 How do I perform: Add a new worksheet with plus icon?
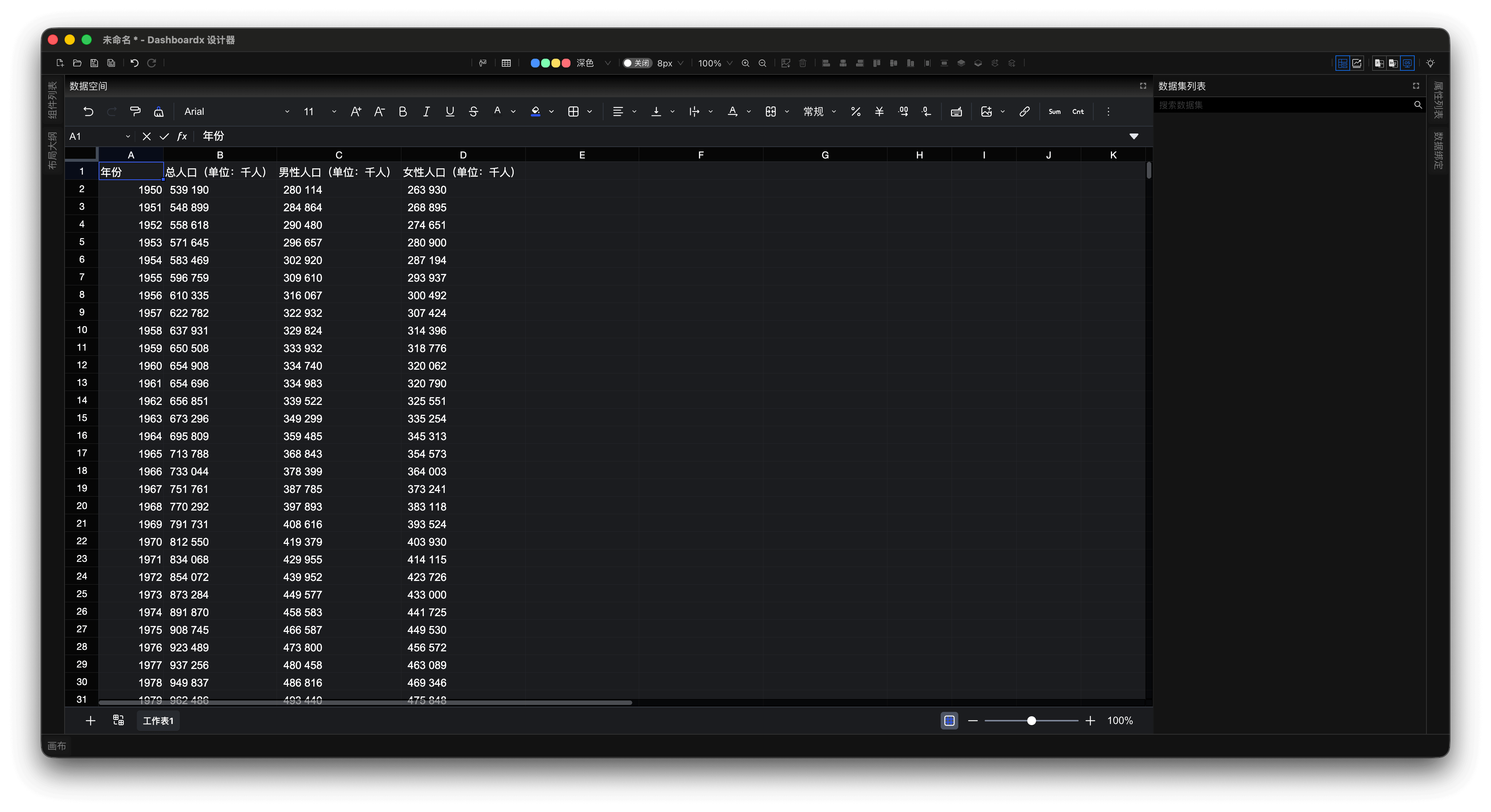point(90,721)
